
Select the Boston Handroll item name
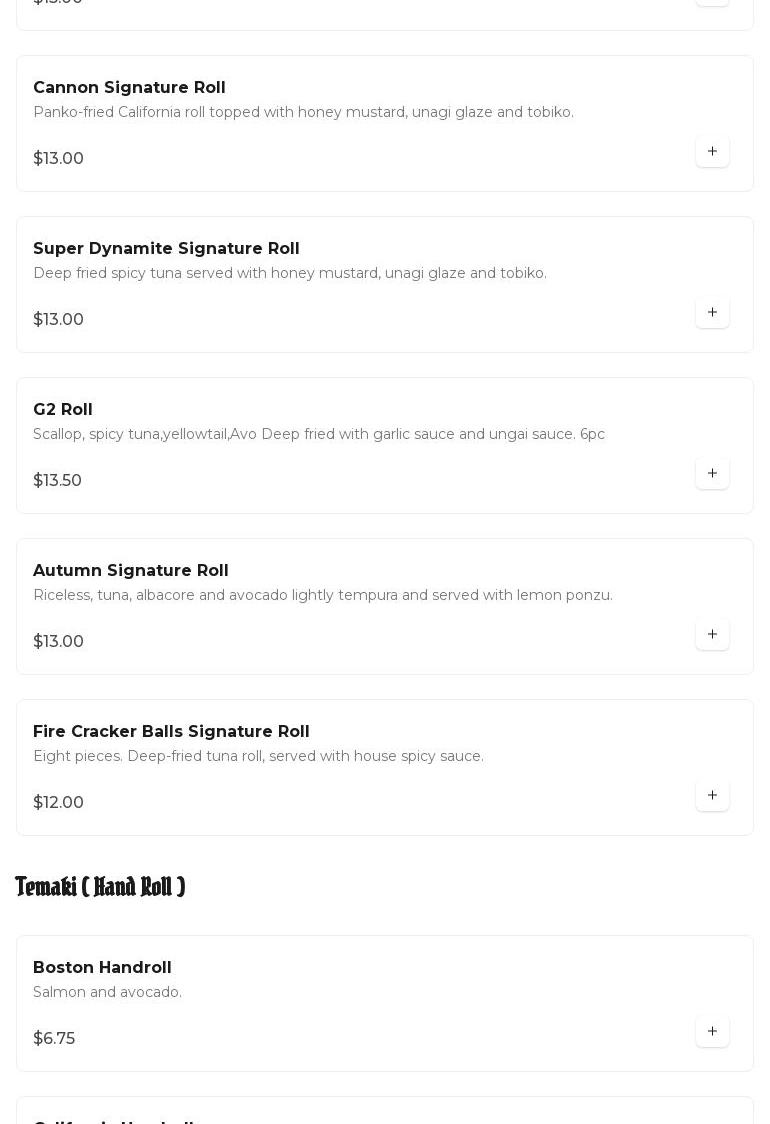tap(102, 968)
